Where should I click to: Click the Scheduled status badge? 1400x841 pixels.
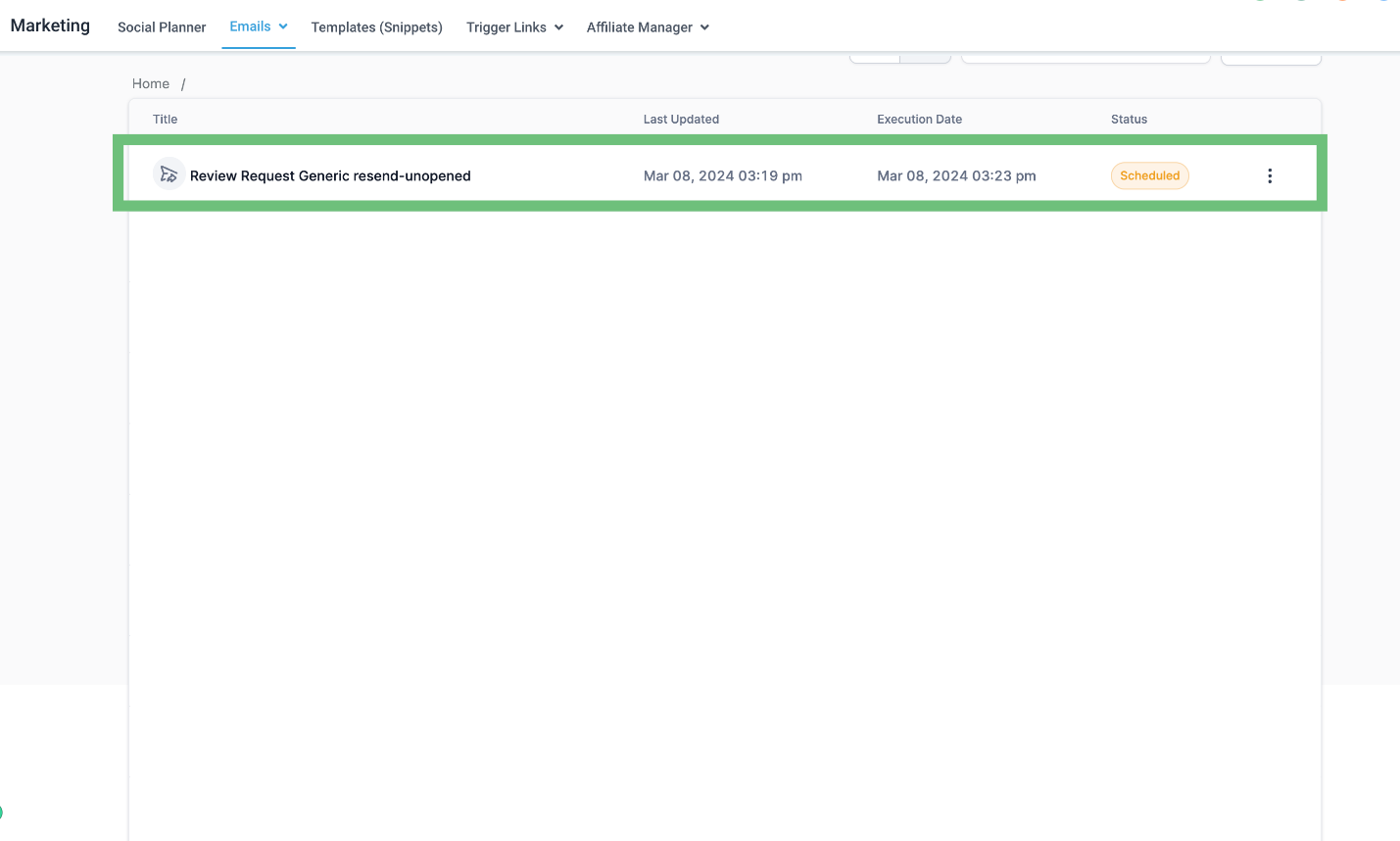point(1150,175)
